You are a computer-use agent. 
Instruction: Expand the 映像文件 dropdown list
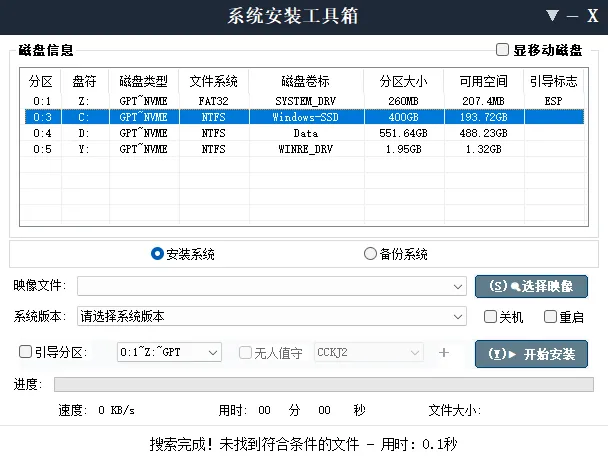[x=458, y=287]
